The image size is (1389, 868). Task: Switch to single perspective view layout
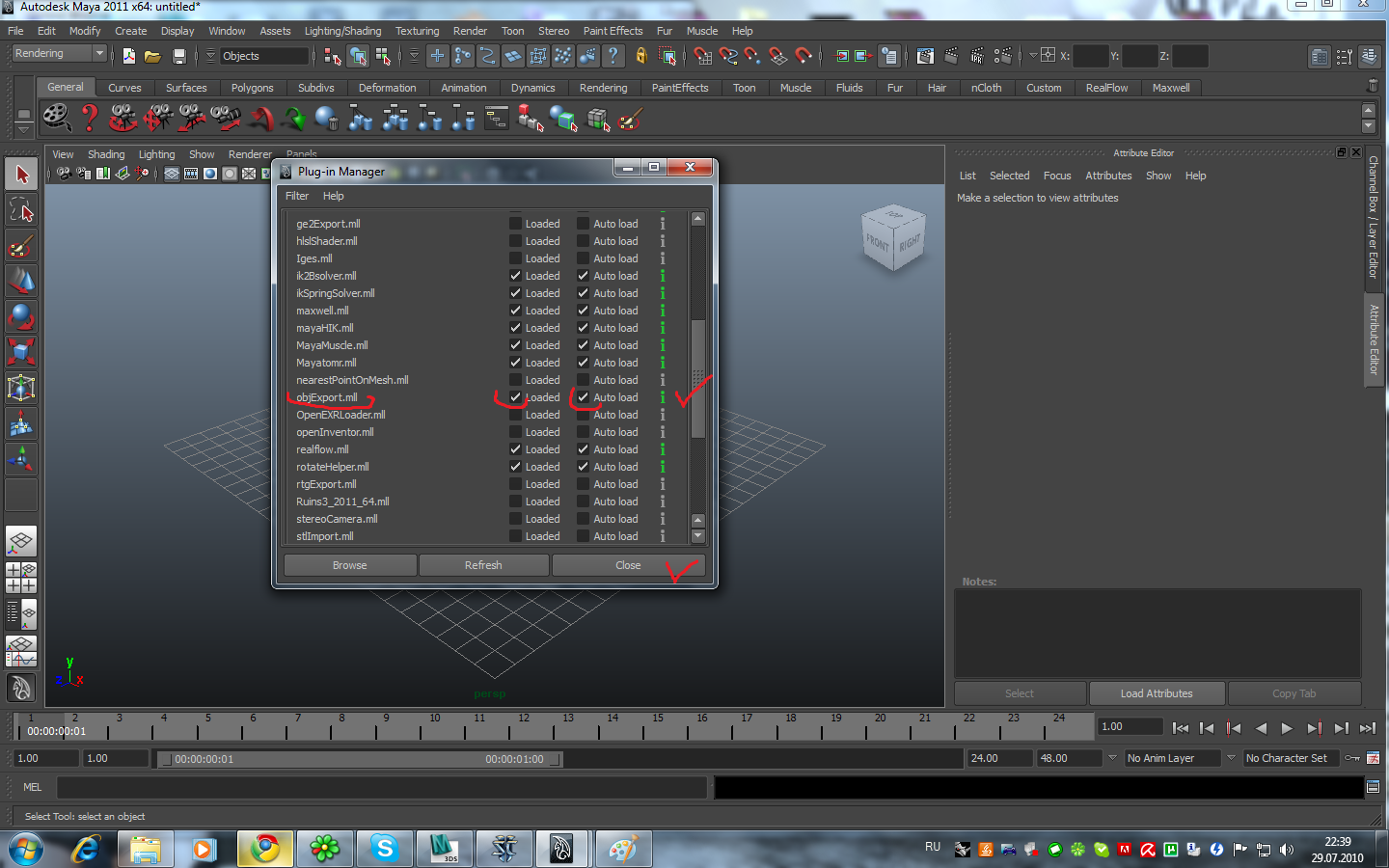21,541
